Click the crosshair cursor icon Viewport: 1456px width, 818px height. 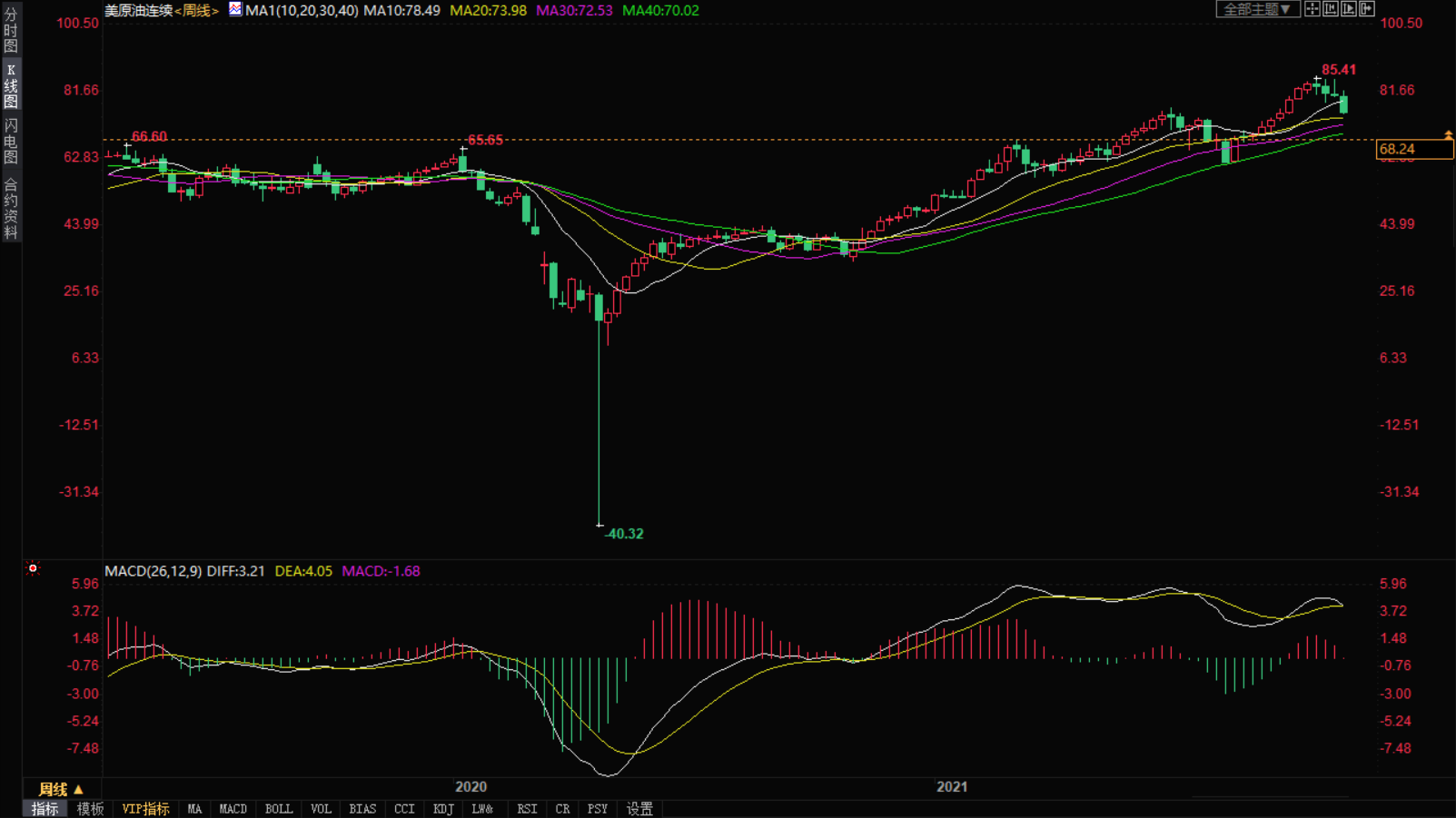[1312, 9]
